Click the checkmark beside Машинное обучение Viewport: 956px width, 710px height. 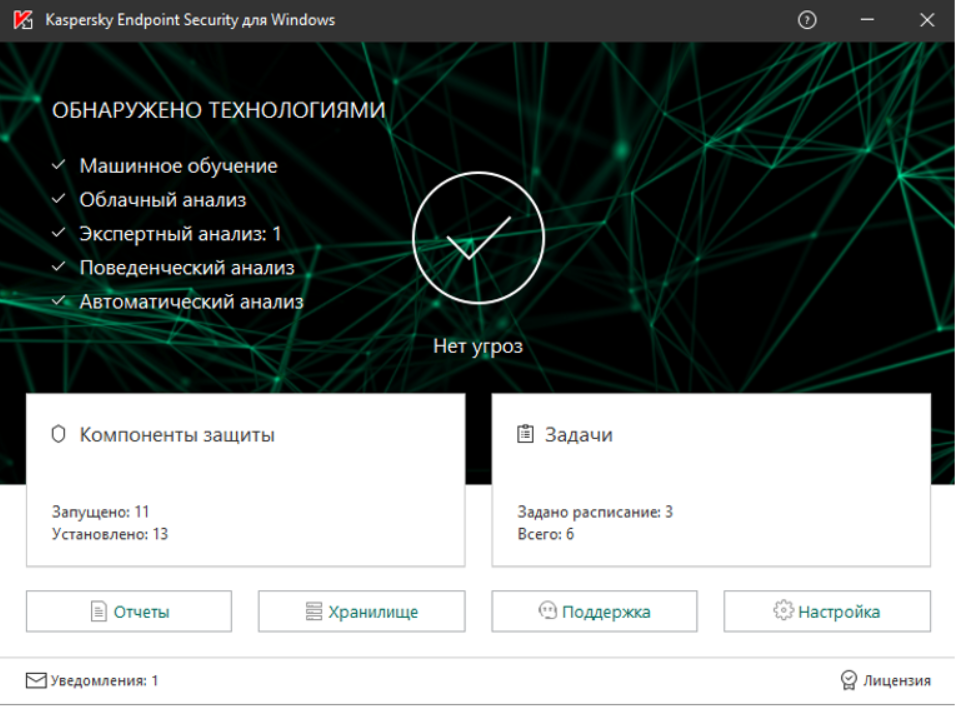pos(59,165)
